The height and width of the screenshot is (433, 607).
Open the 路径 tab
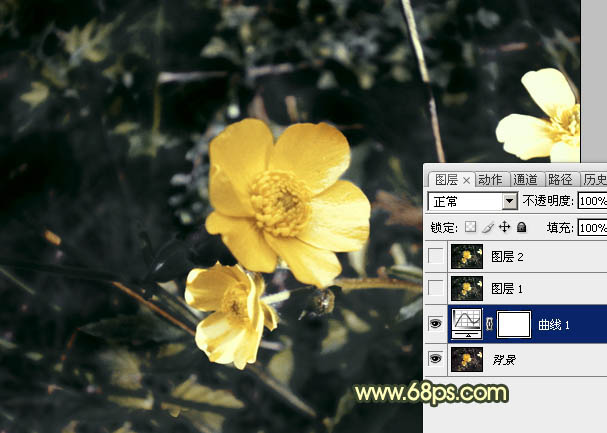click(560, 180)
